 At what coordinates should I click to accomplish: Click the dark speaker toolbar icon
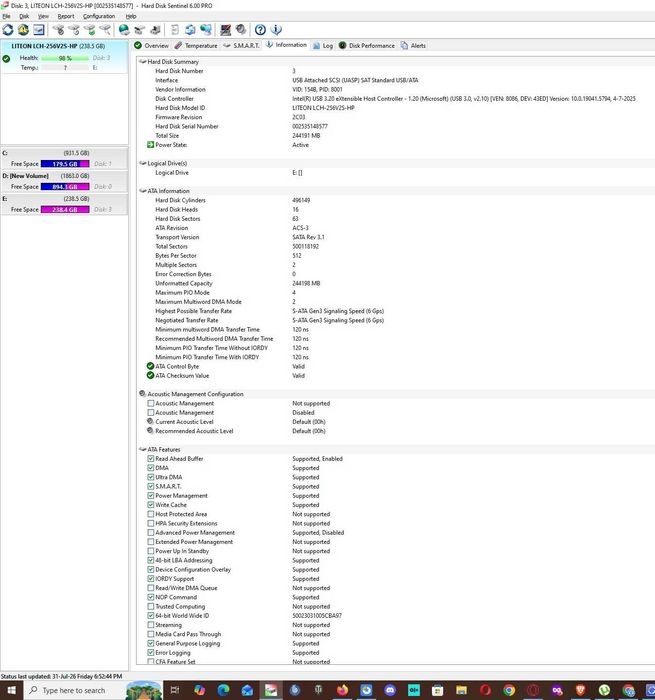coord(241,30)
